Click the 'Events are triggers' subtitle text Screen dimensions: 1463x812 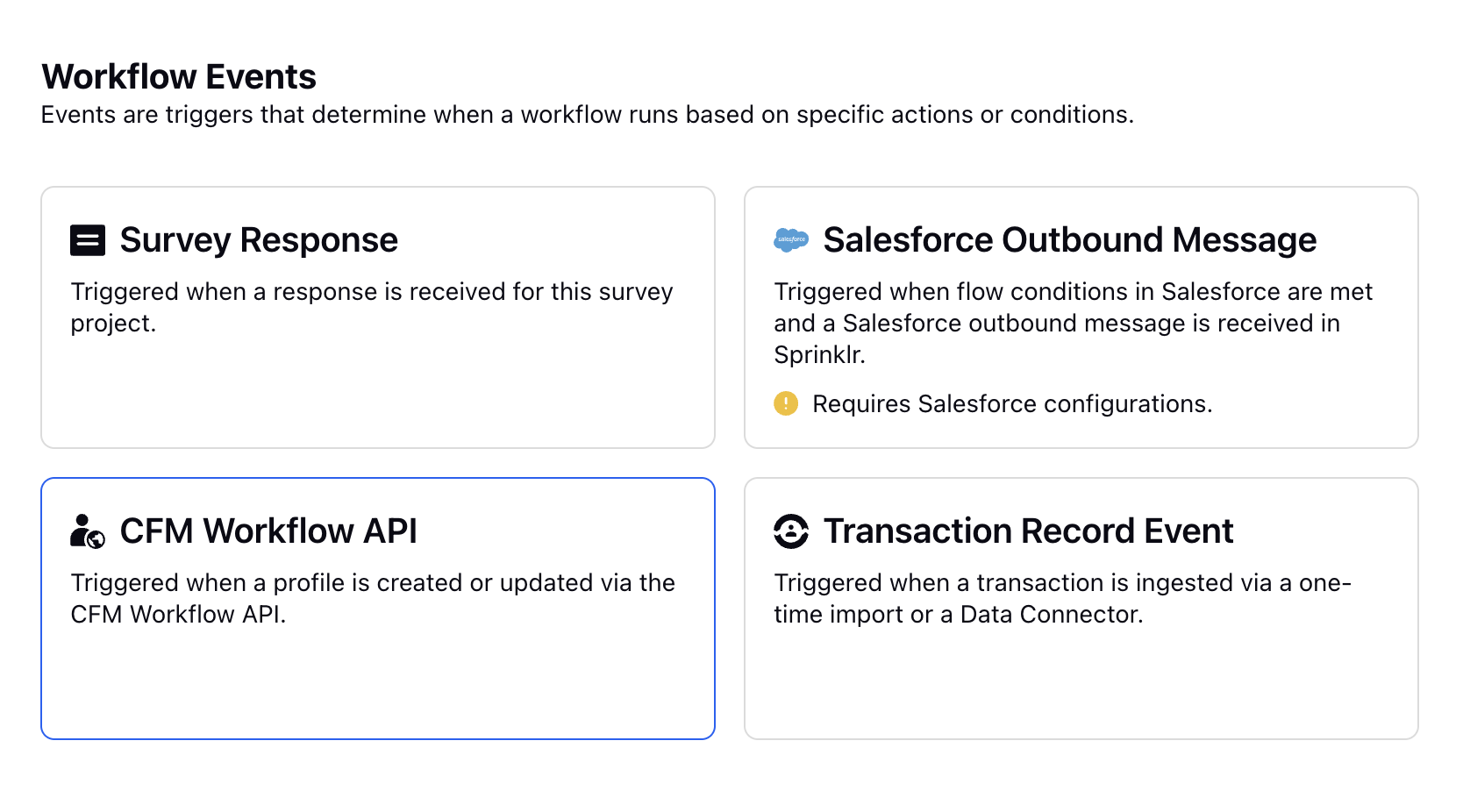click(588, 115)
